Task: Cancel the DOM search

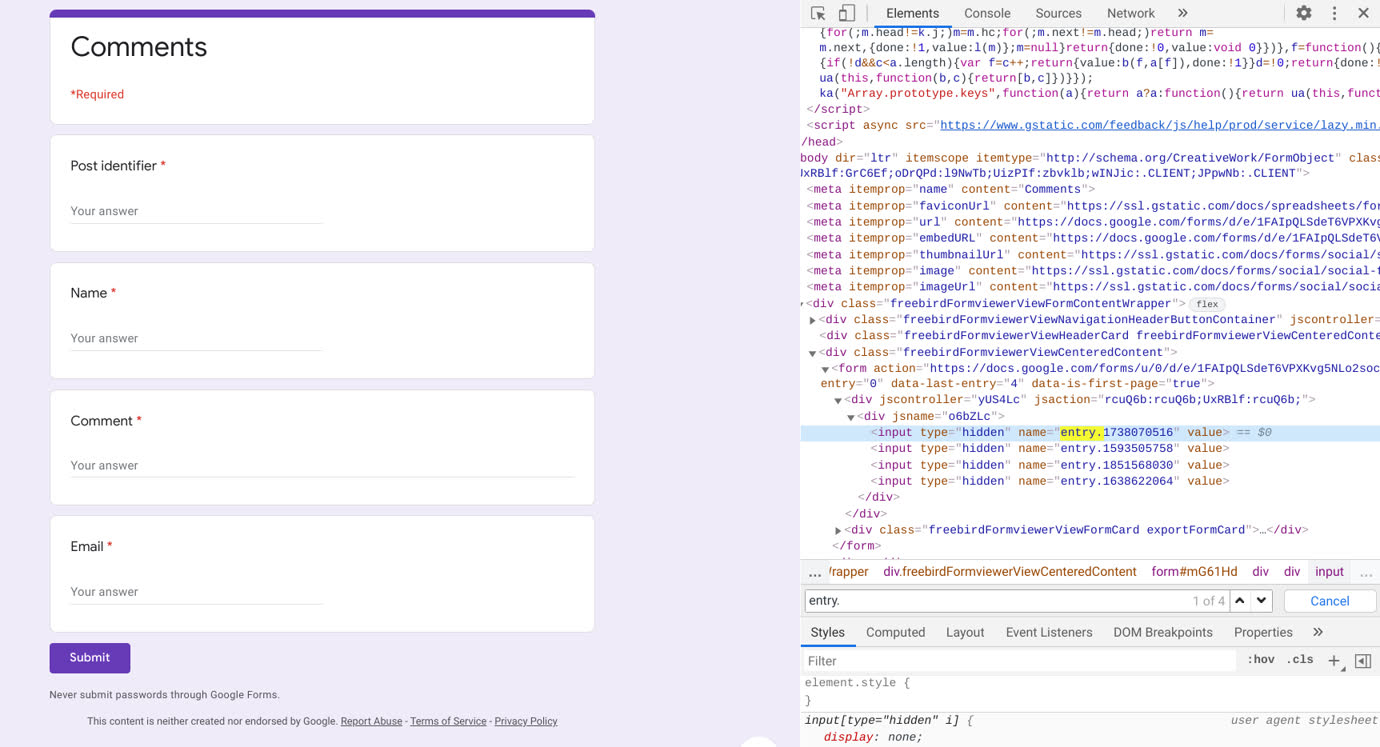Action: click(1330, 601)
